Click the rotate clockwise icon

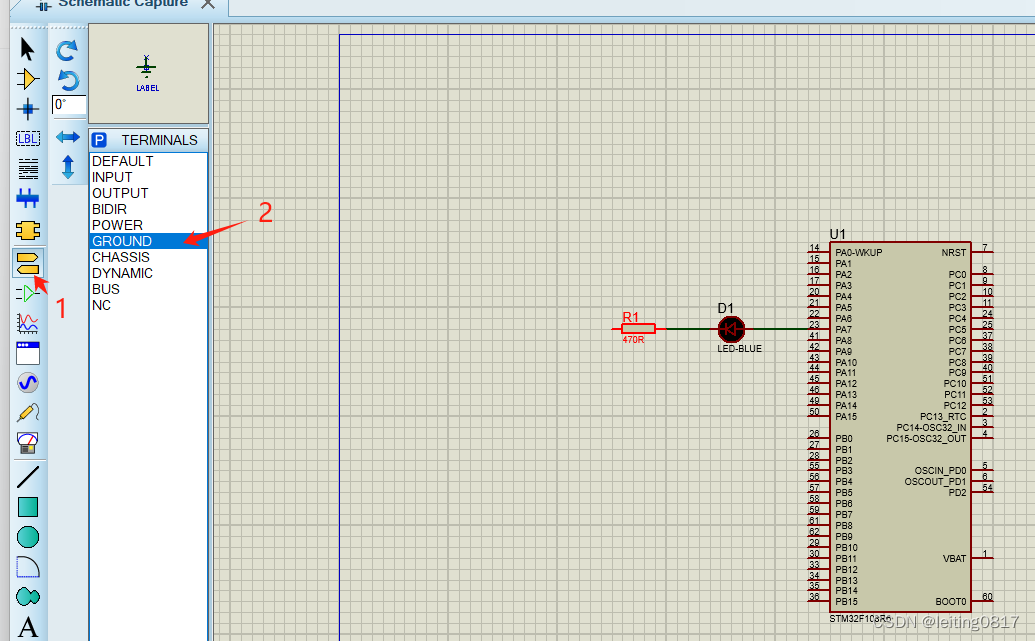[67, 50]
